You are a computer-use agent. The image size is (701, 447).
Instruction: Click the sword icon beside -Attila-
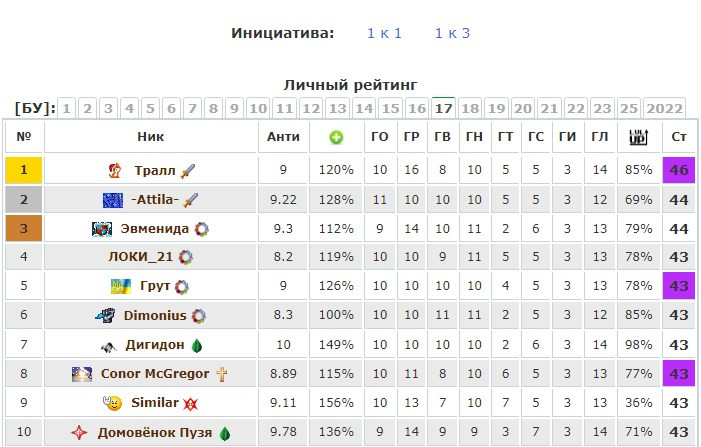191,200
